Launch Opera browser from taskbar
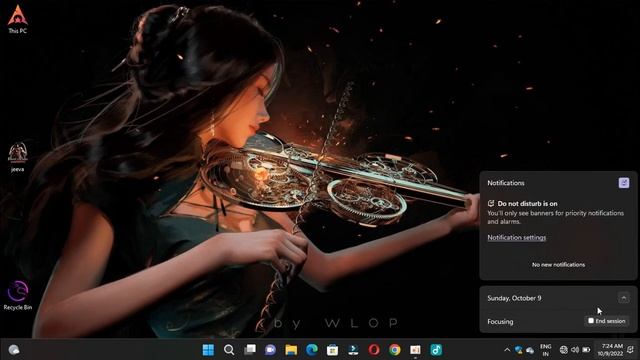Image resolution: width=640 pixels, height=360 pixels. (x=374, y=350)
